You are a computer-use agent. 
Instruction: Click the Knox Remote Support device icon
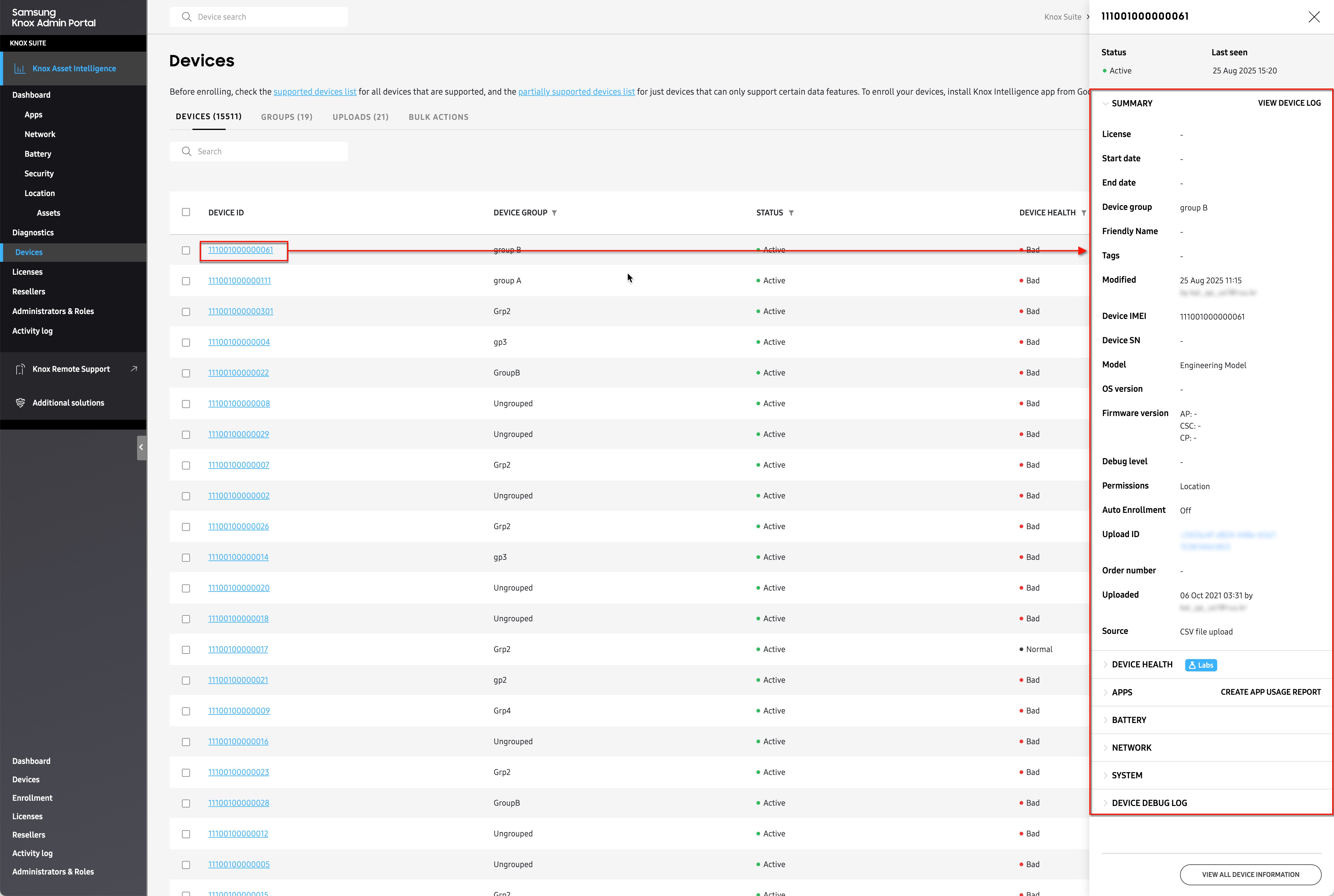pyautogui.click(x=20, y=369)
